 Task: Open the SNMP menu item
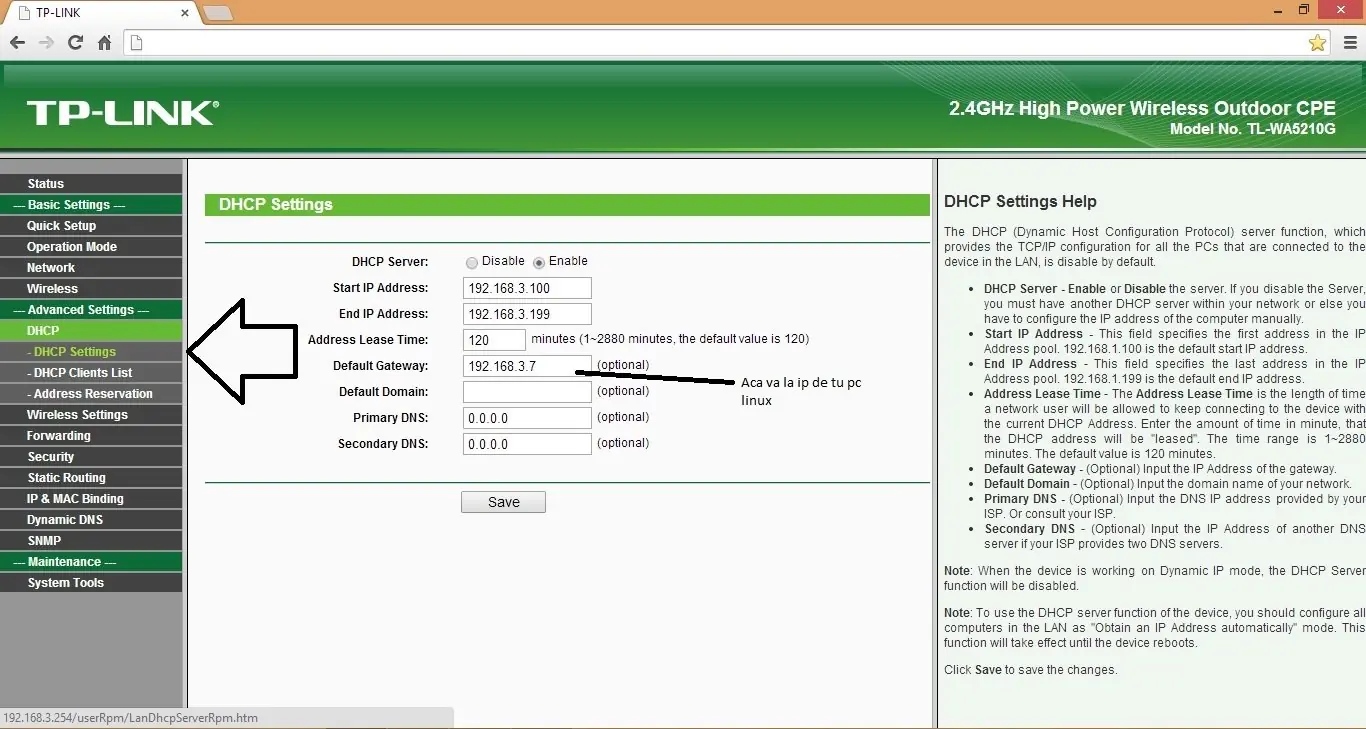pyautogui.click(x=91, y=541)
